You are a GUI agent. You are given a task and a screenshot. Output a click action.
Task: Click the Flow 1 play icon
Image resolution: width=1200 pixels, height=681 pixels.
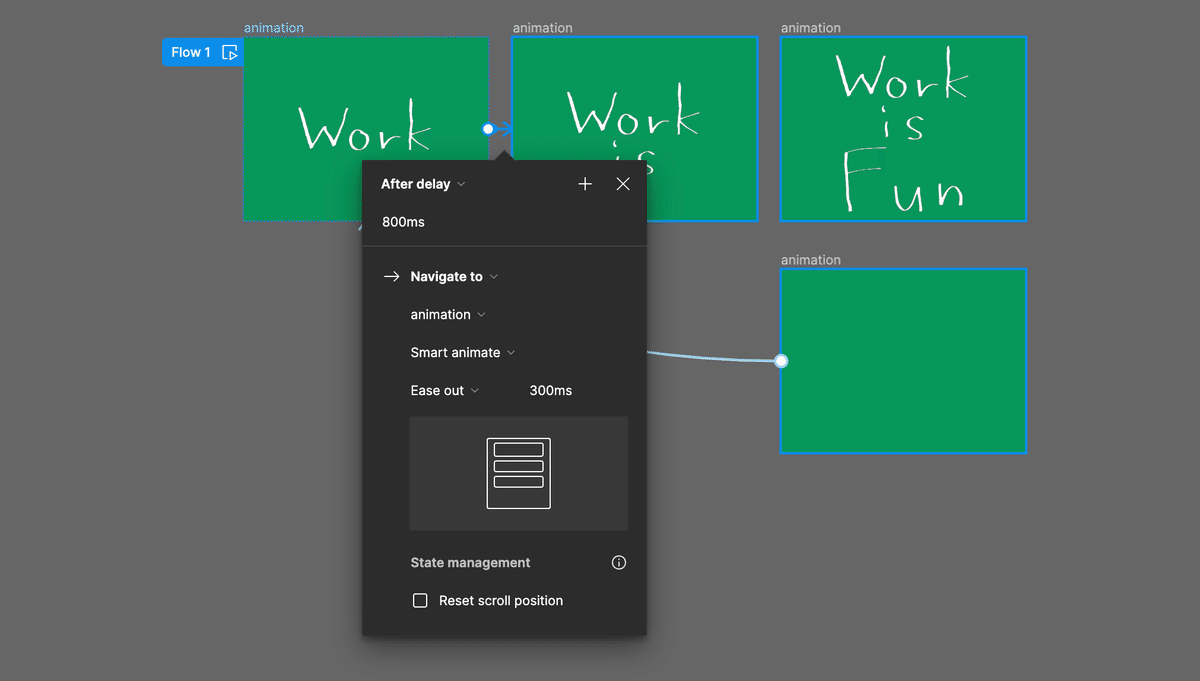click(x=230, y=52)
